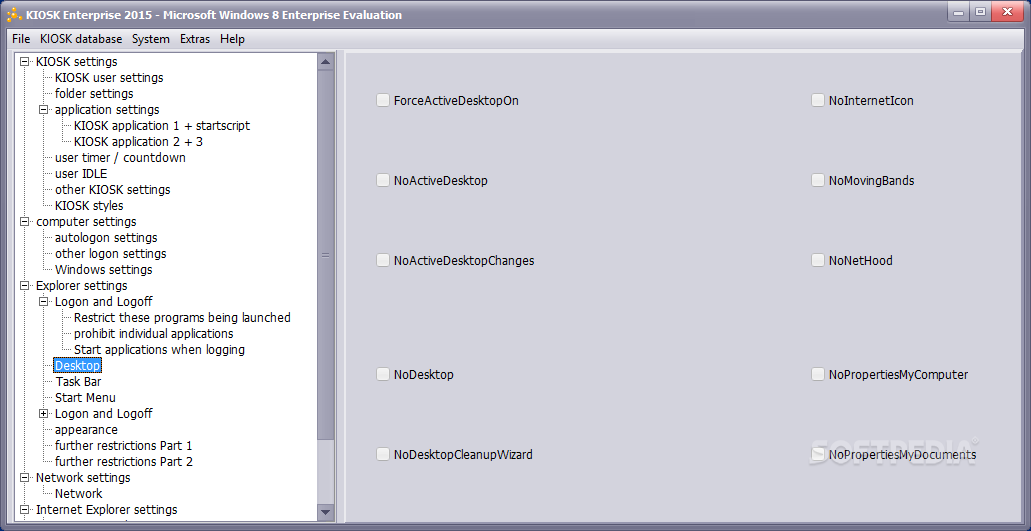Select KIOSK styles tree item
Image resolution: width=1031 pixels, height=531 pixels.
tap(89, 206)
